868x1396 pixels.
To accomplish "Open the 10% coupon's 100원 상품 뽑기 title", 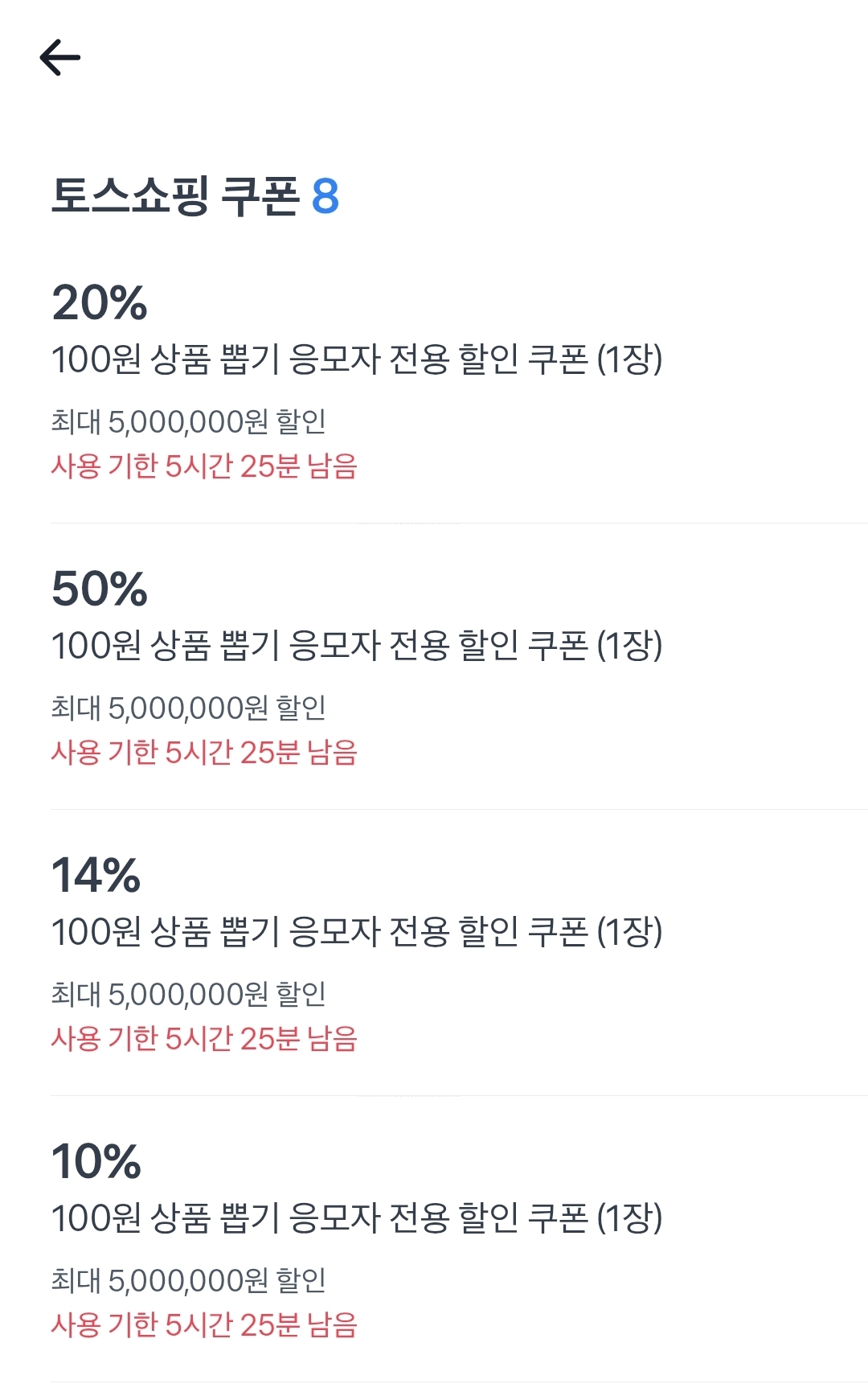I will pyautogui.click(x=357, y=1217).
